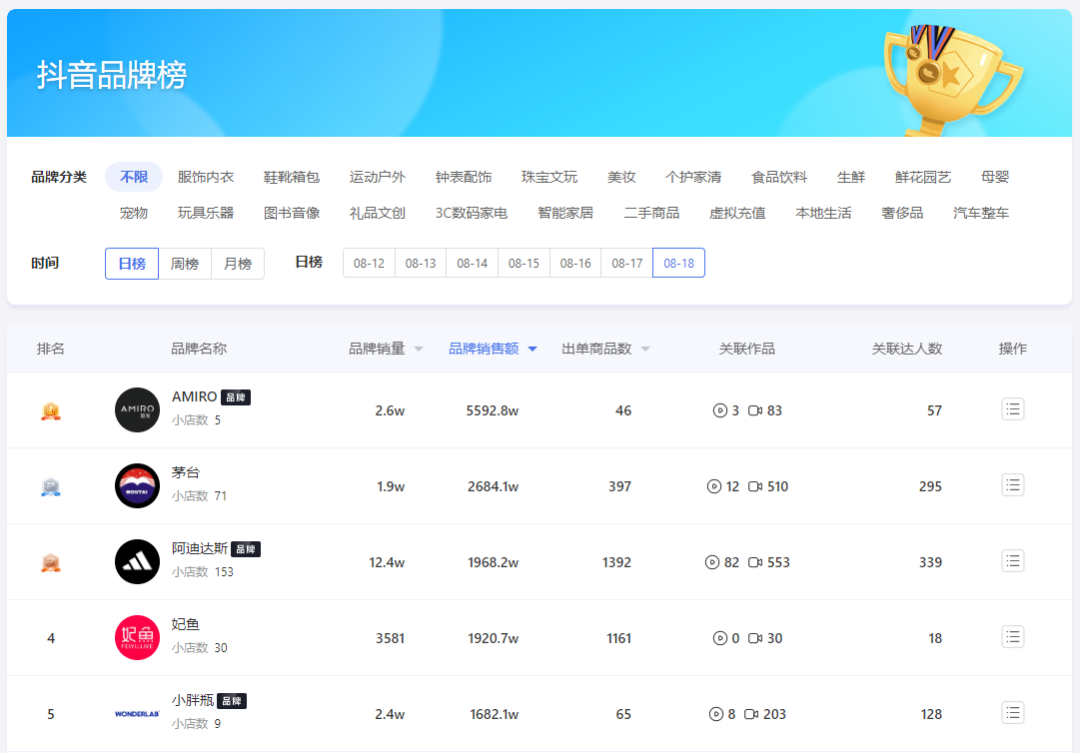
Task: Click the live stream icon in 小胖瓶 row
Action: pos(716,714)
